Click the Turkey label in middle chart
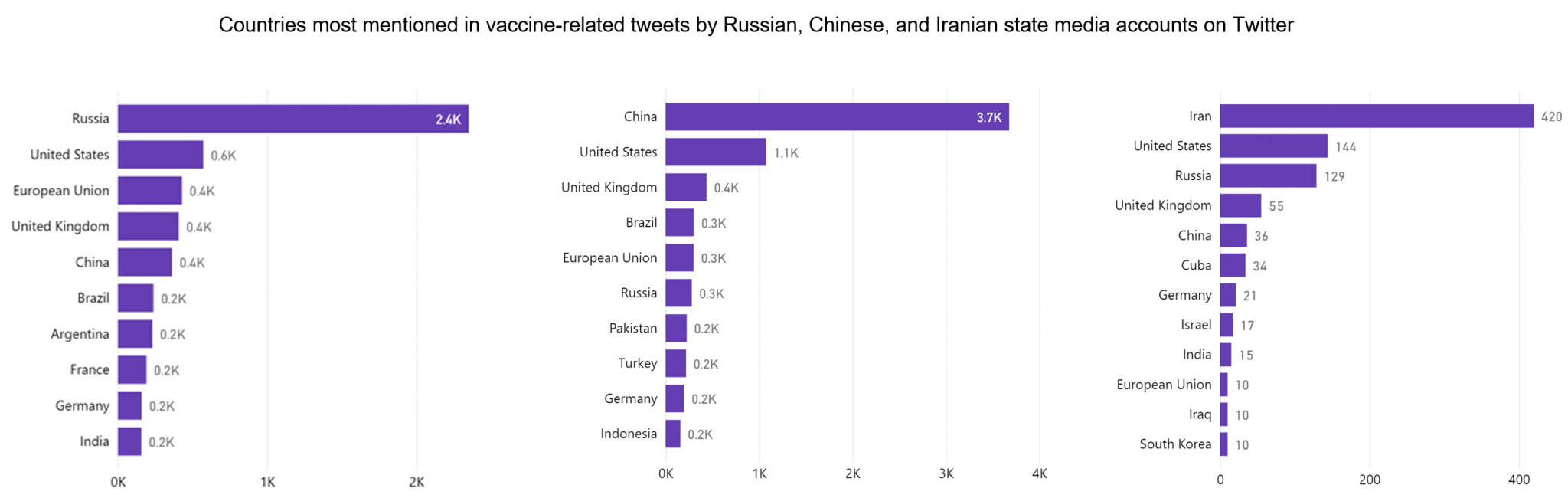 click(x=638, y=363)
